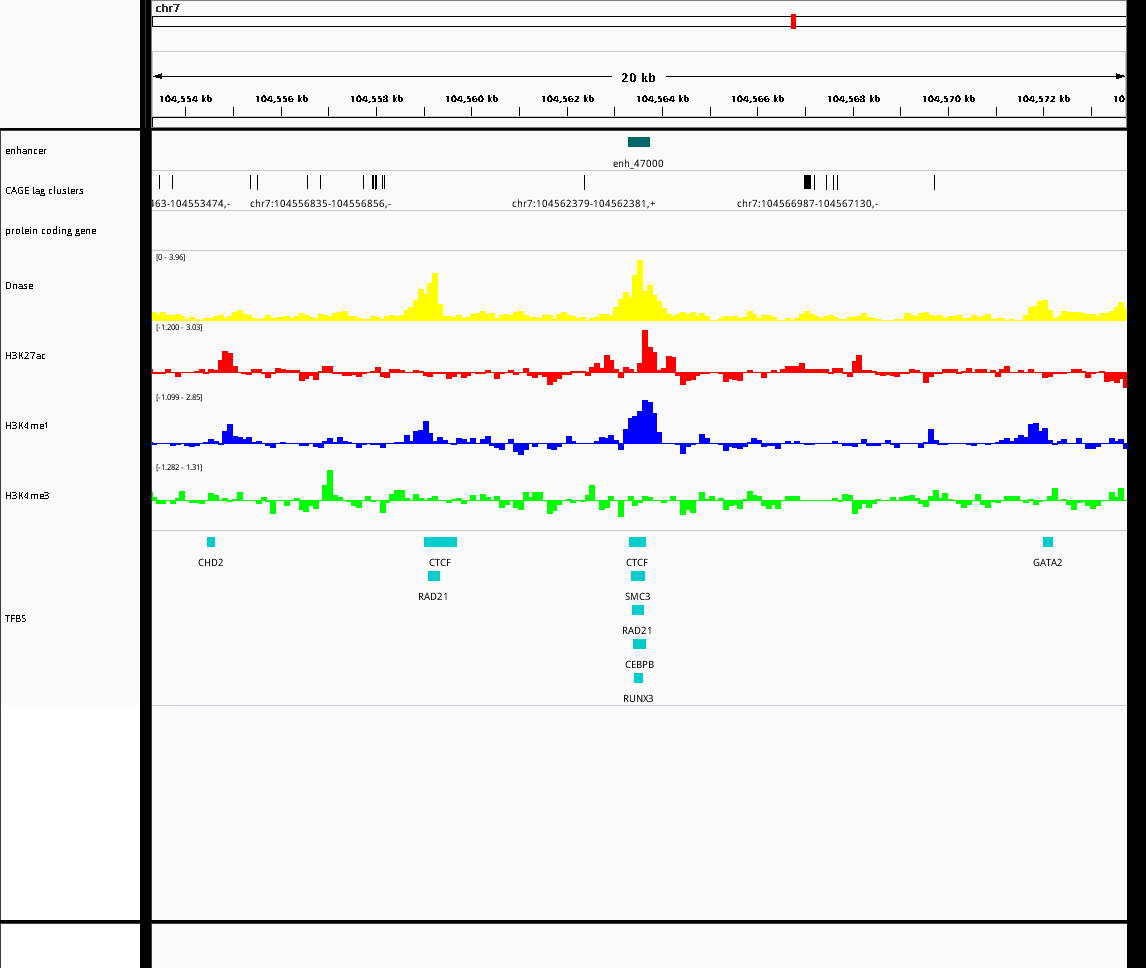Select the Dnase track name
Image resolution: width=1146 pixels, height=968 pixels.
pos(19,286)
